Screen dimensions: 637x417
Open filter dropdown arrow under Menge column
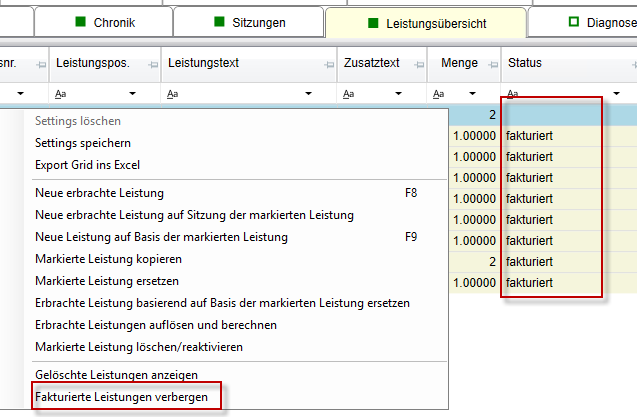point(490,94)
